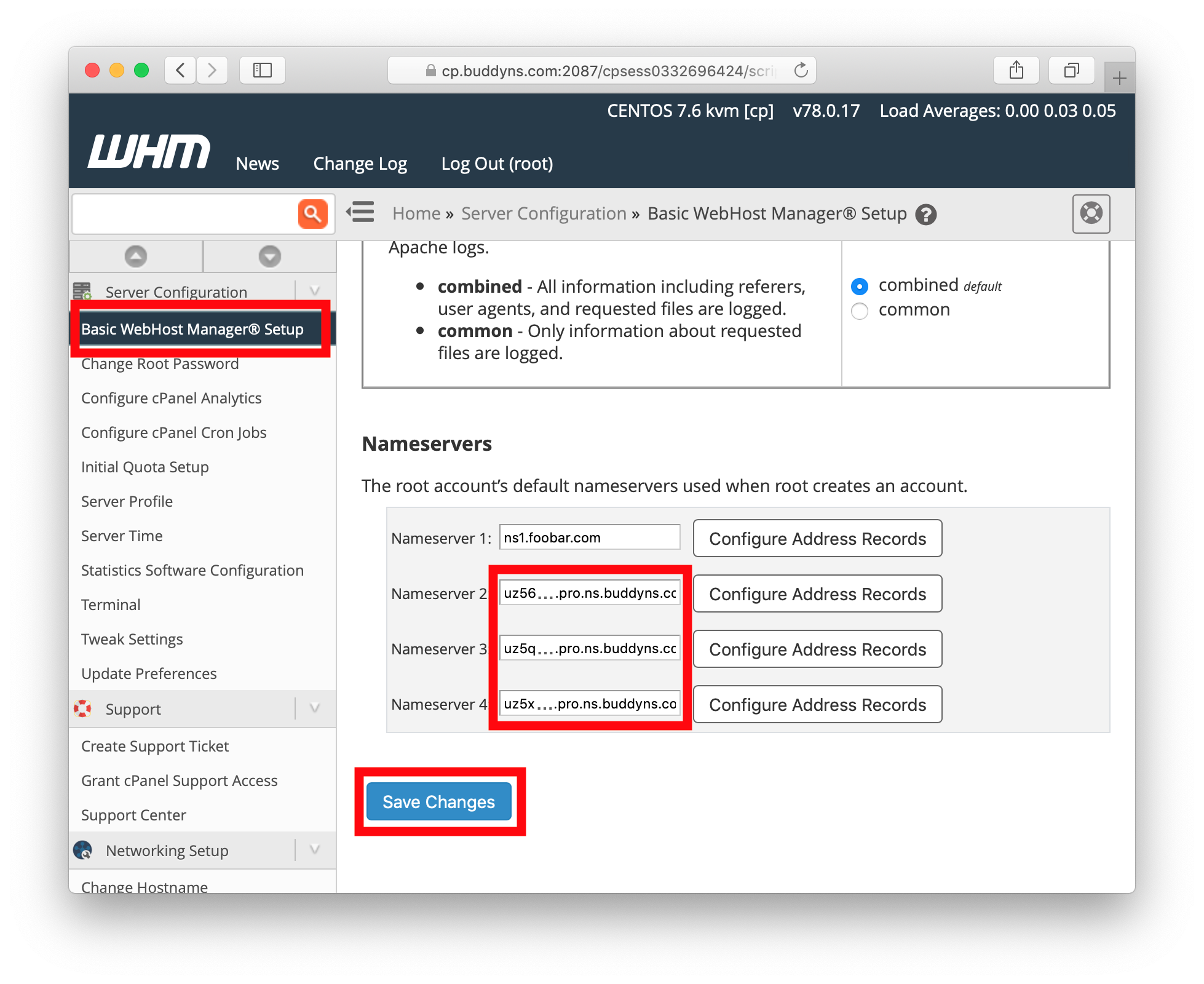The image size is (1204, 984).
Task: Click the Server Configuration section icon
Action: click(x=82, y=291)
